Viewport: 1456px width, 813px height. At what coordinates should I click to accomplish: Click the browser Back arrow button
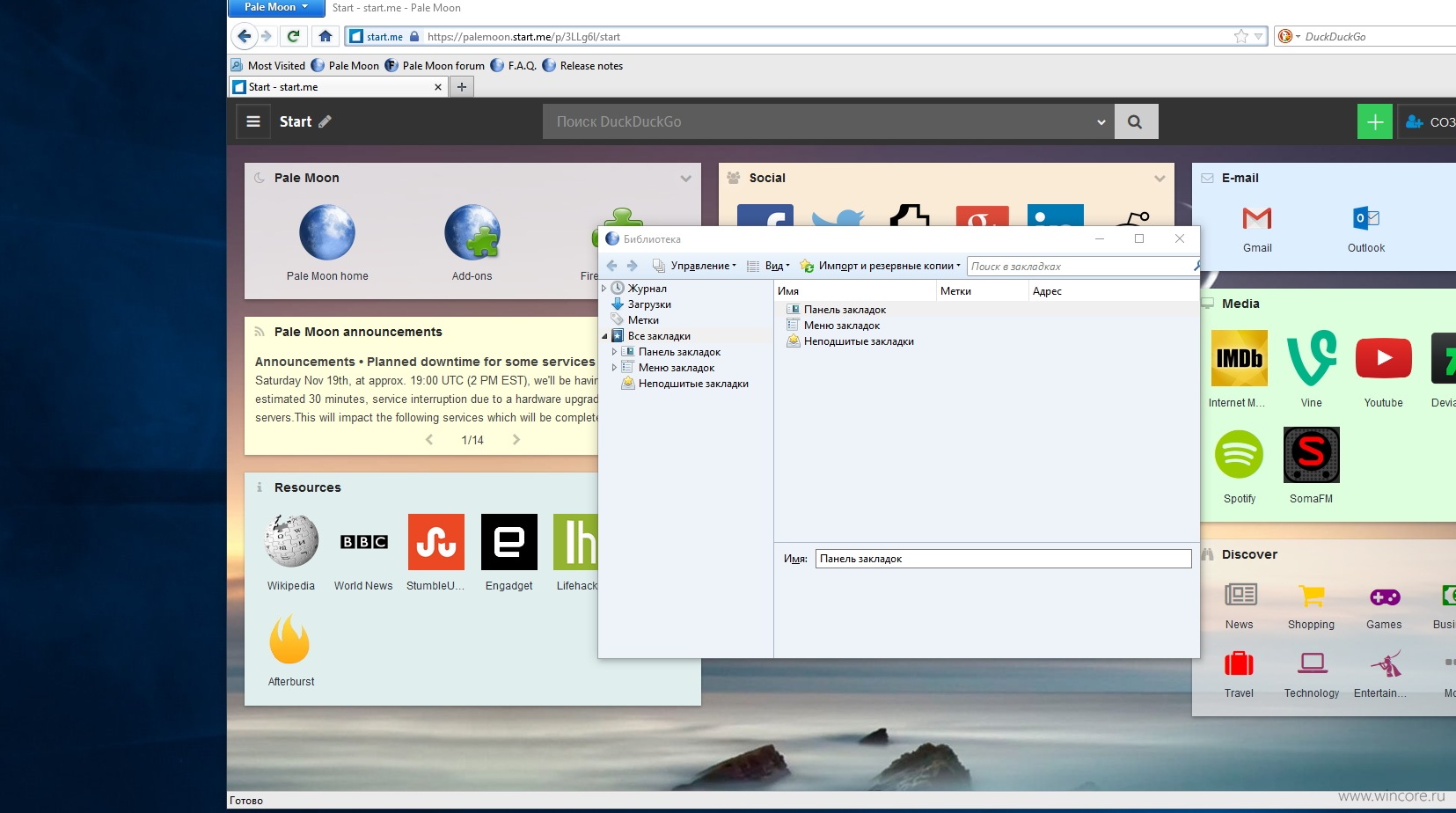coord(244,36)
